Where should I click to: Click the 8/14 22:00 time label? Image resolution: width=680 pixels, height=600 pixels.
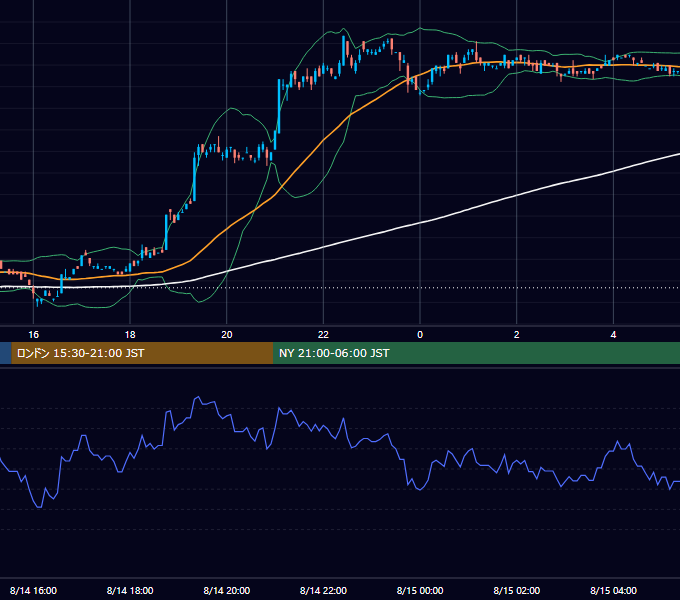coord(324,590)
